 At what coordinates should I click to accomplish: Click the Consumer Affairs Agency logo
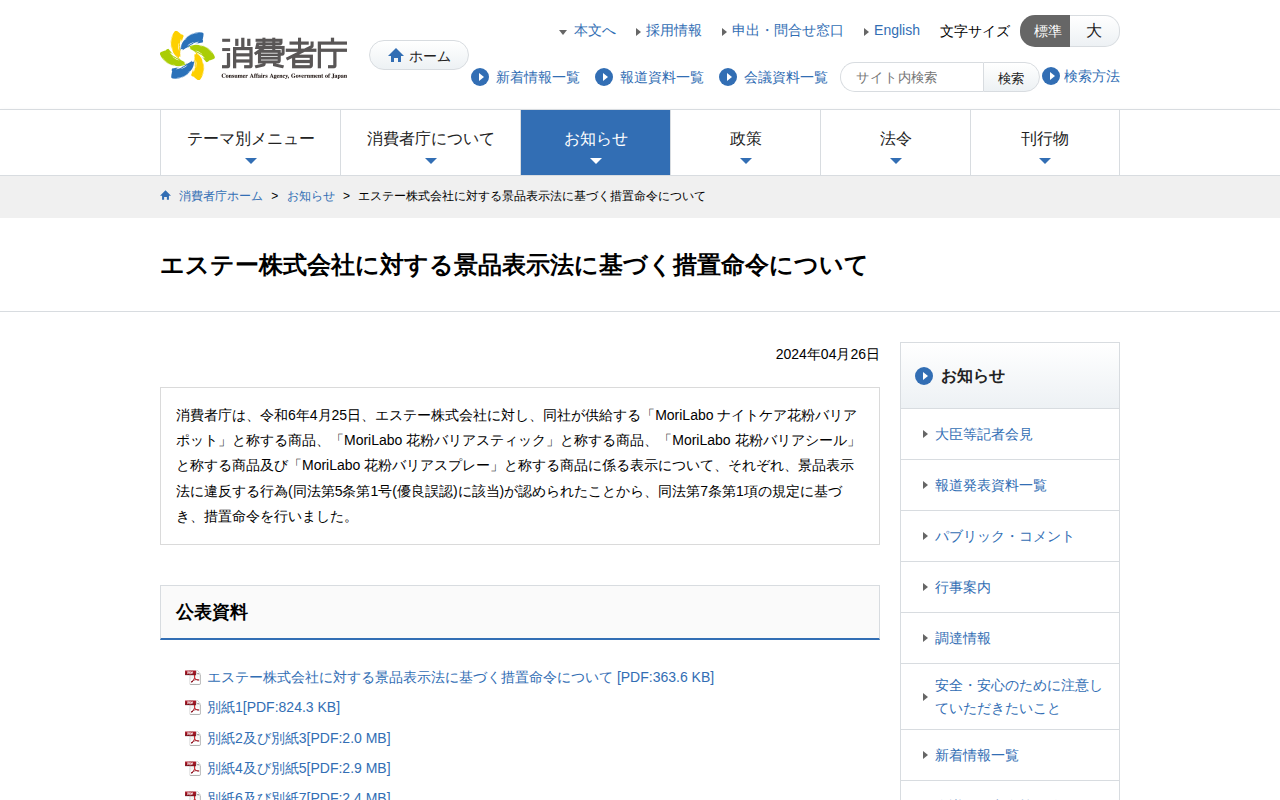click(254, 55)
